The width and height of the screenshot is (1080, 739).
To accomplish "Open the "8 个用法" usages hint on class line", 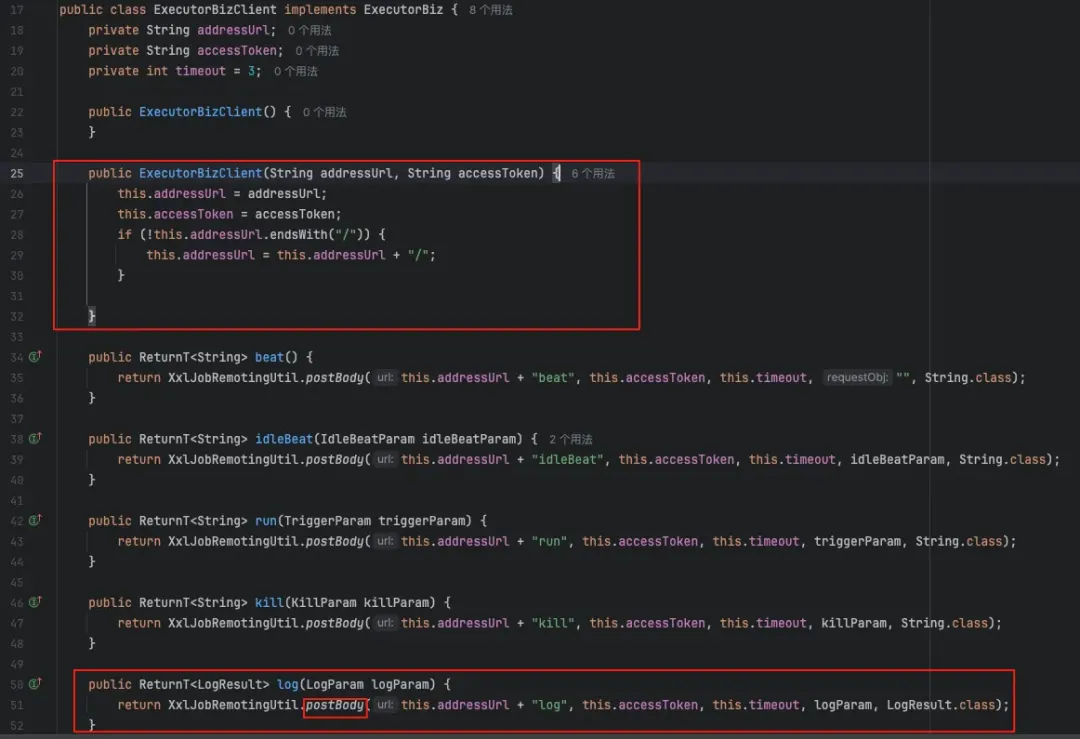I will click(x=491, y=10).
